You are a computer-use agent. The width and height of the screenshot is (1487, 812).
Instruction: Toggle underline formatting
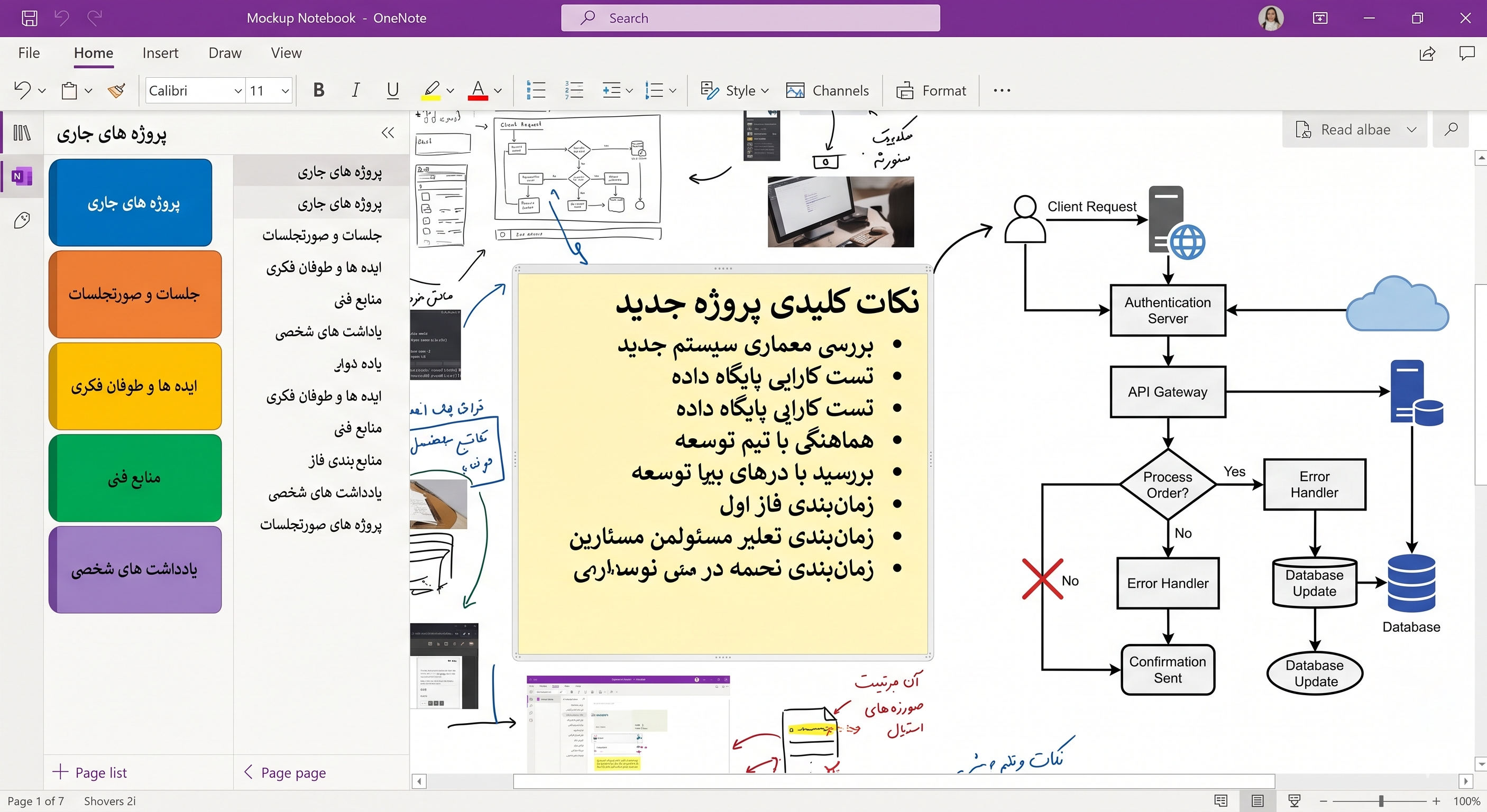point(392,90)
